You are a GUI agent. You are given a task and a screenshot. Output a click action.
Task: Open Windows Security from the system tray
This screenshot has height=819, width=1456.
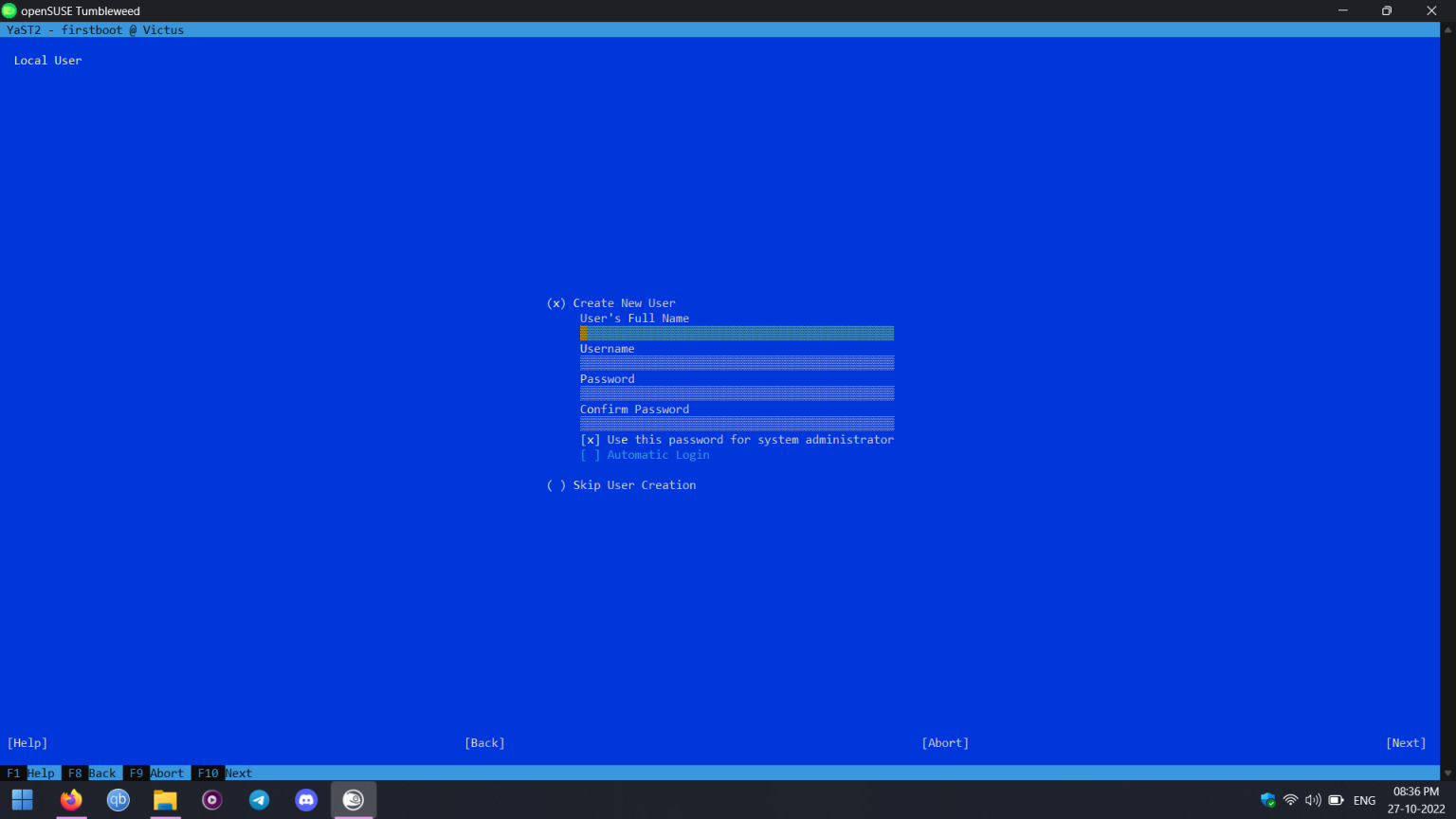click(1267, 800)
